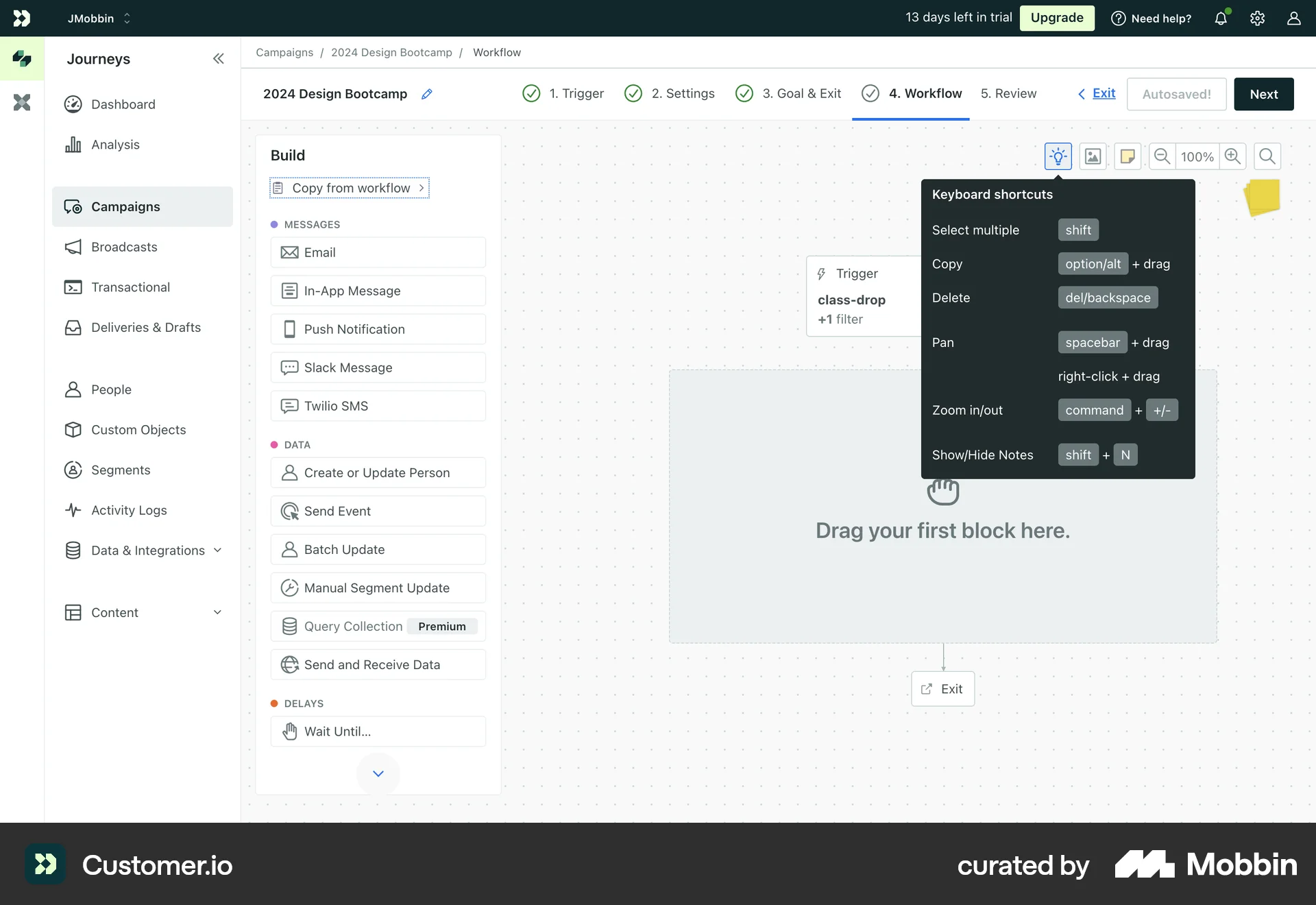1316x905 pixels.
Task: Open canvas search with the magnifier icon
Action: (1267, 156)
